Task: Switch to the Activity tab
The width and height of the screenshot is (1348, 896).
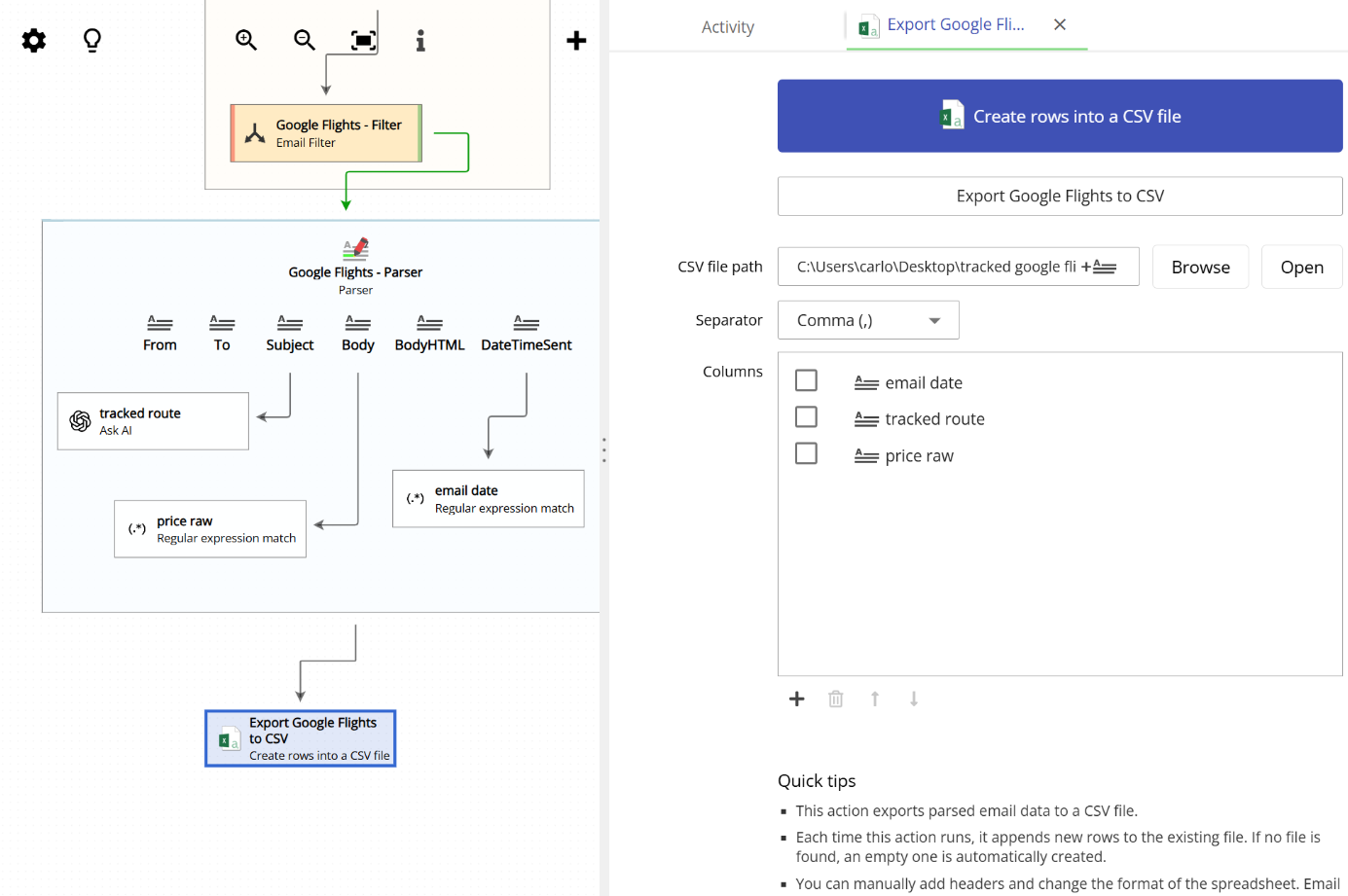Action: click(x=727, y=26)
